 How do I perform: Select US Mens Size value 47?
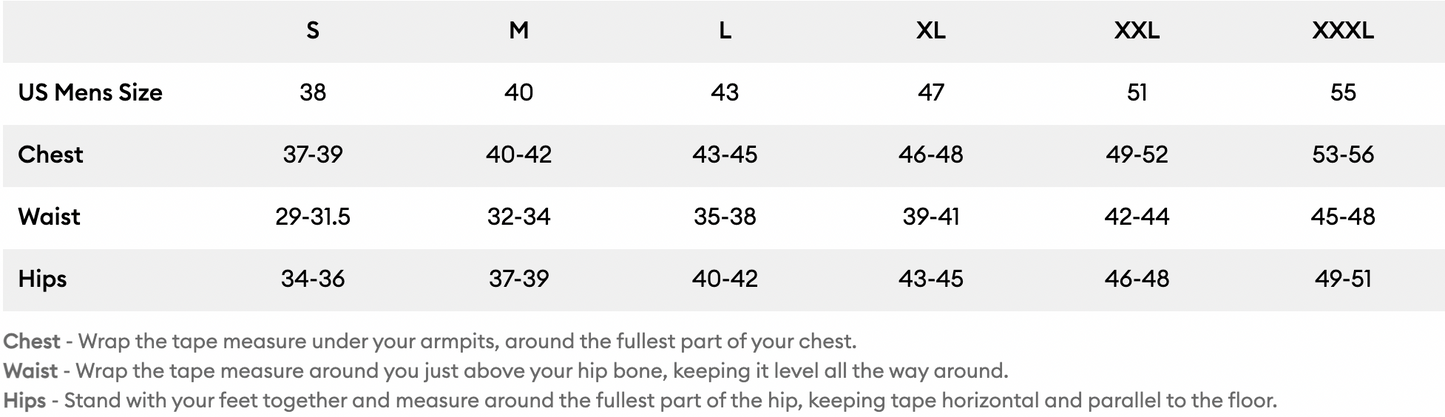pos(930,93)
